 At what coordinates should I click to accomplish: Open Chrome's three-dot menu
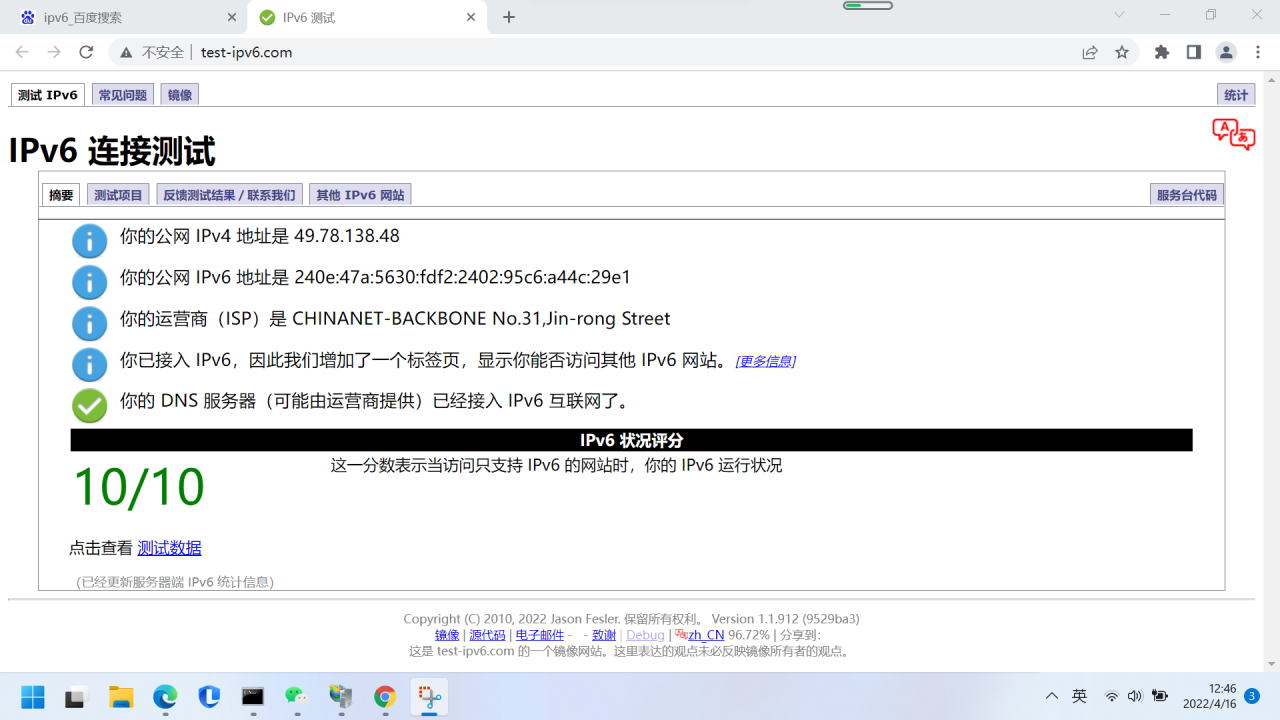coord(1257,52)
